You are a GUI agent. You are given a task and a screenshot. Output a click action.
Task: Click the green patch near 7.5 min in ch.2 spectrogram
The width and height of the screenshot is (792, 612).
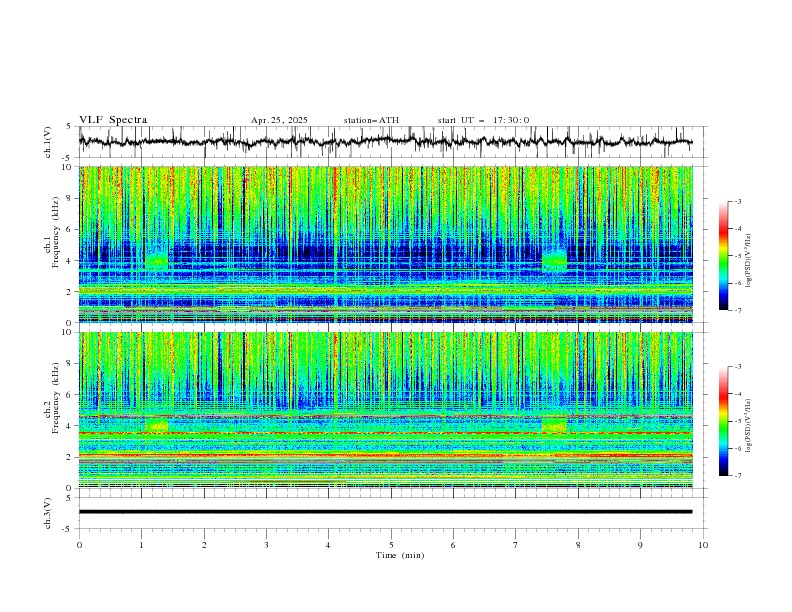tap(555, 424)
